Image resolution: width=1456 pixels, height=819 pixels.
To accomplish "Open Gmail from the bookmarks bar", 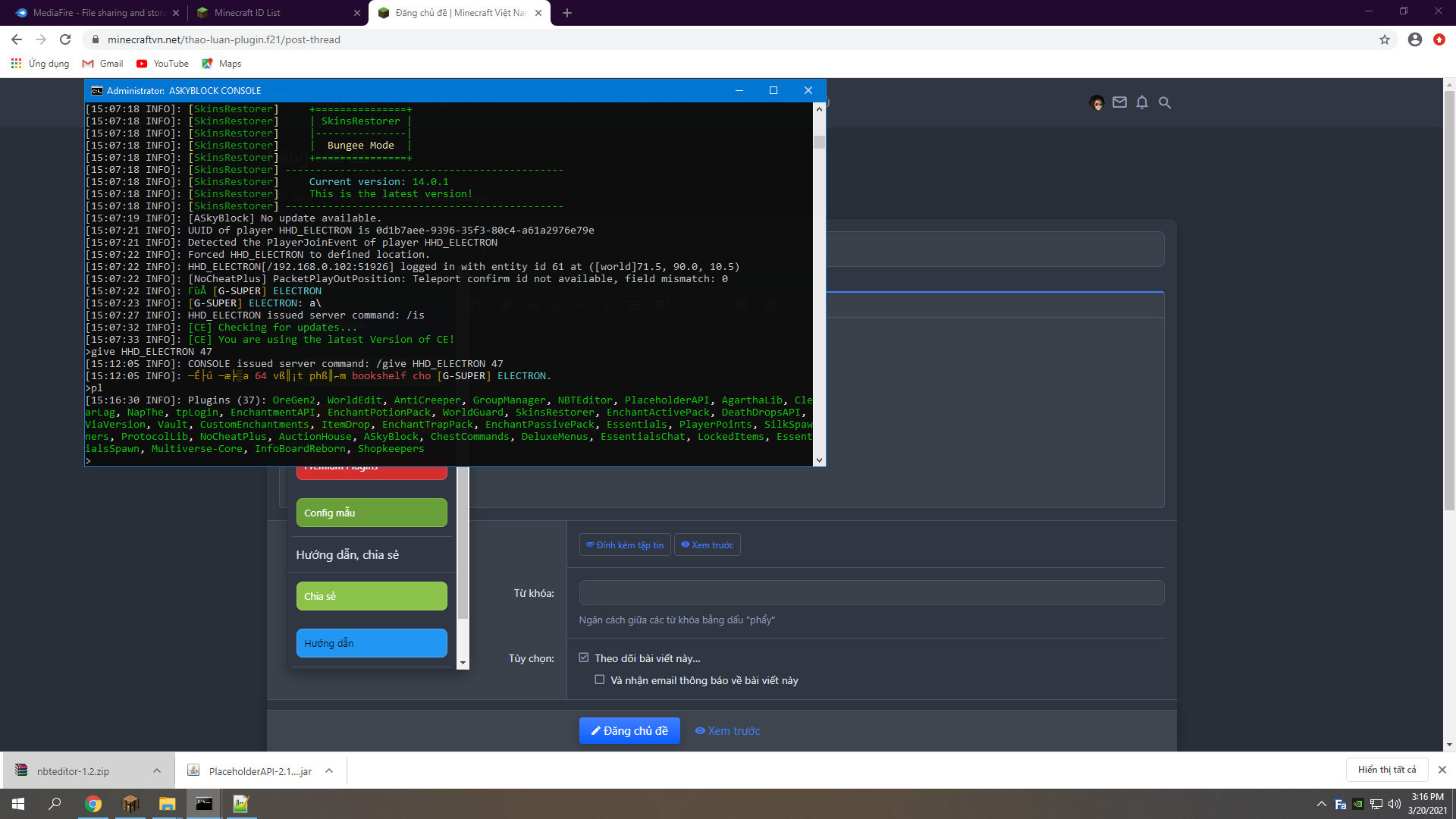I will pos(102,64).
